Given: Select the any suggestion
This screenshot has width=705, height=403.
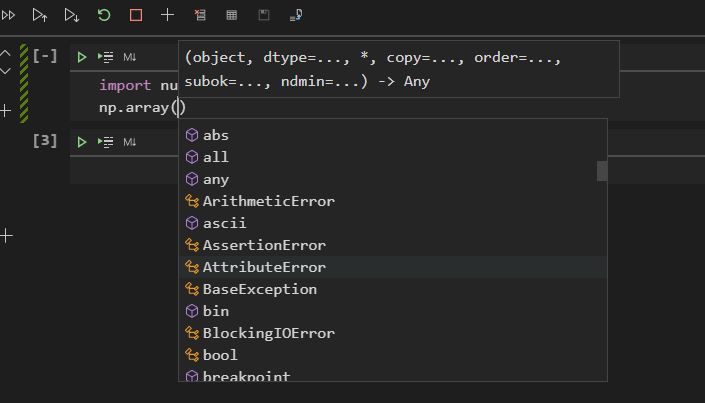Looking at the screenshot, I should [x=393, y=179].
